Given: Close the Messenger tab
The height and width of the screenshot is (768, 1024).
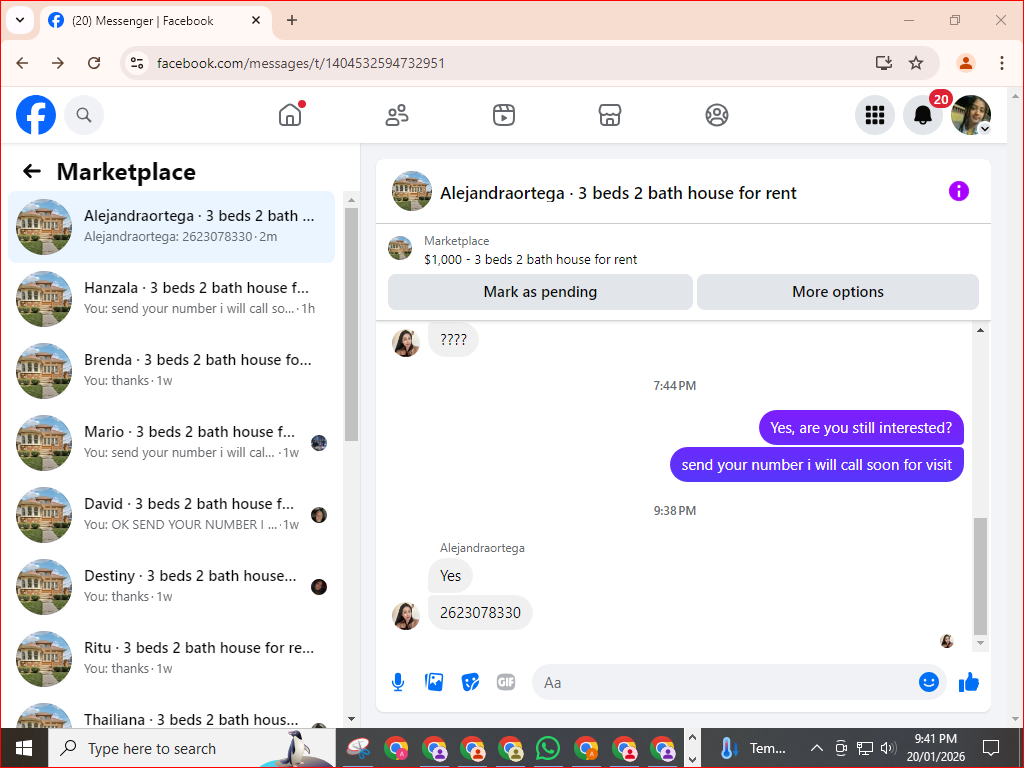Looking at the screenshot, I should [256, 20].
